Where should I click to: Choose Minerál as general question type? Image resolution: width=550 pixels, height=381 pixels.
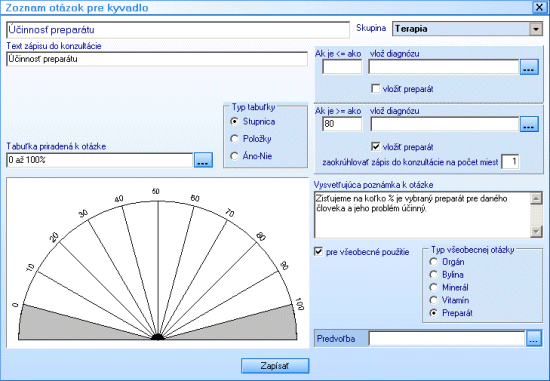point(434,287)
